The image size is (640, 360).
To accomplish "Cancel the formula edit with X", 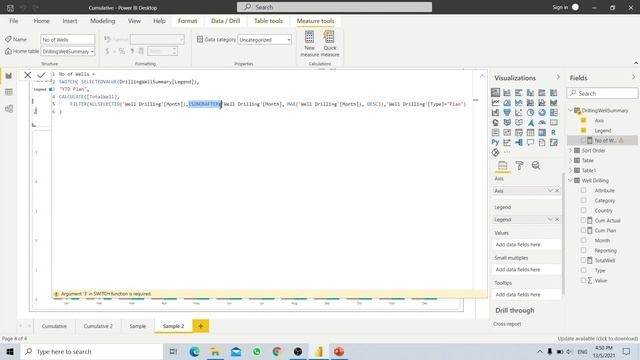I will (27, 75).
